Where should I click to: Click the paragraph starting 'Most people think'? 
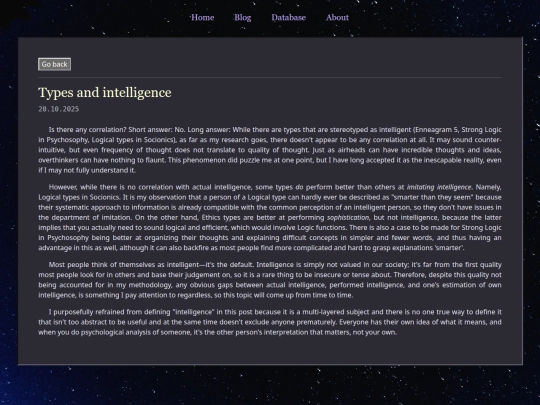[270, 280]
